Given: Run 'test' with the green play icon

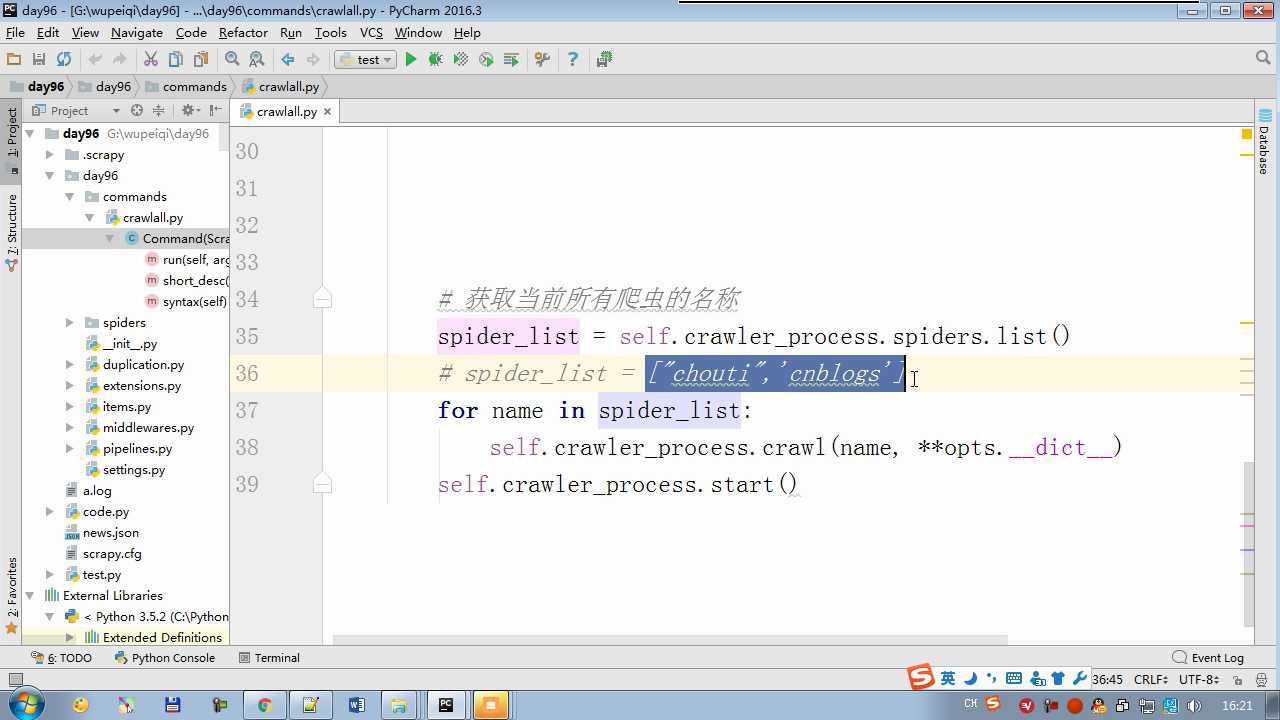Looking at the screenshot, I should tap(410, 60).
